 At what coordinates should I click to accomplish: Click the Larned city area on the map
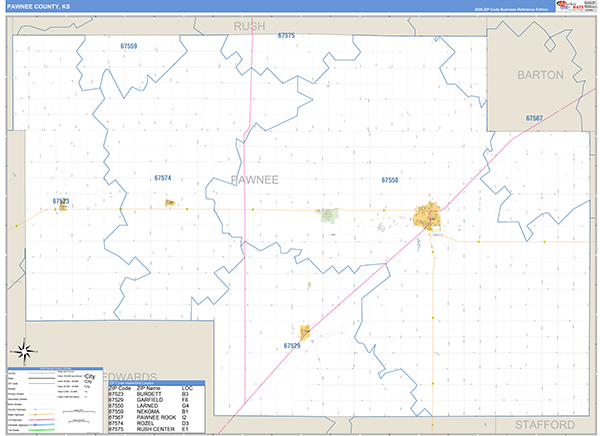[427, 216]
